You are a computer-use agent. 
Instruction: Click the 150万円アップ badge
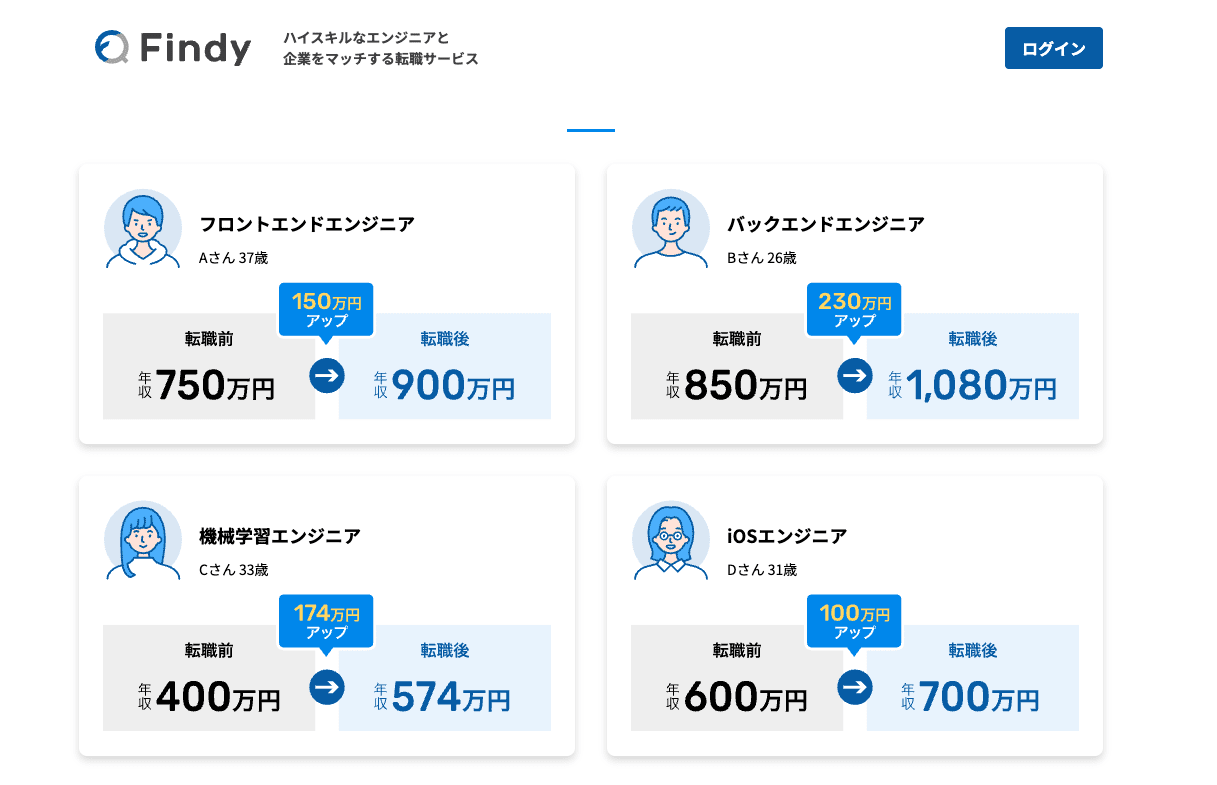pos(326,310)
